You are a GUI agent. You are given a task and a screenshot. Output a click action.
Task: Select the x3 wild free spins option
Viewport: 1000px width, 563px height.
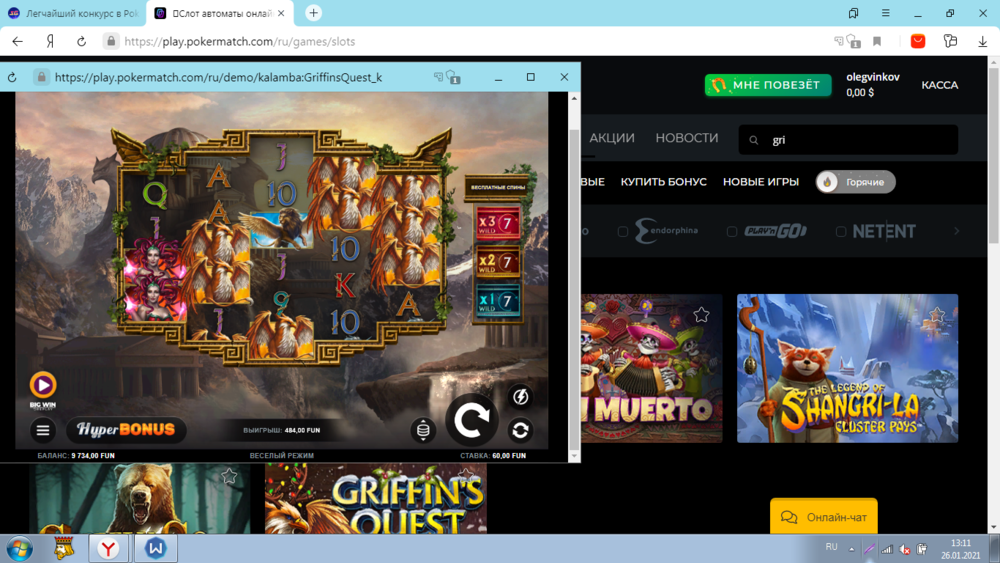[x=498, y=223]
